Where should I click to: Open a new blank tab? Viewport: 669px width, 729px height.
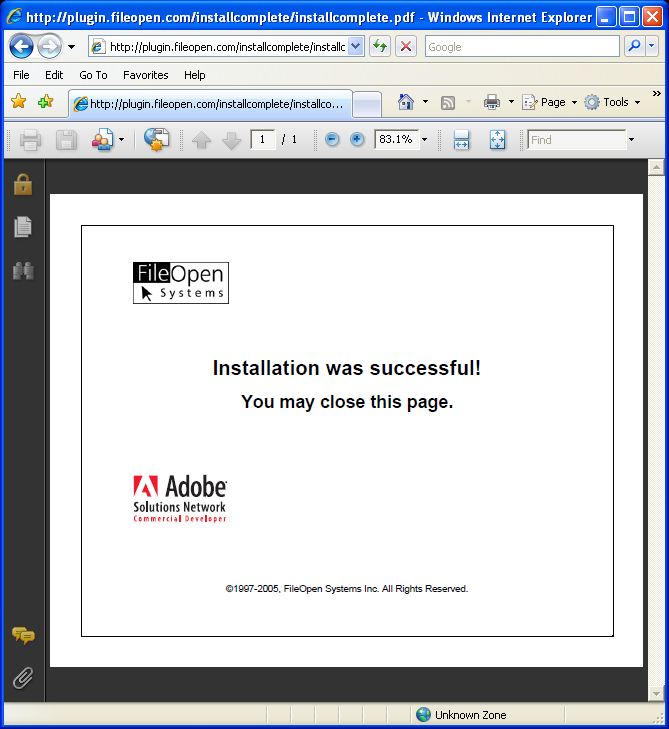point(367,105)
